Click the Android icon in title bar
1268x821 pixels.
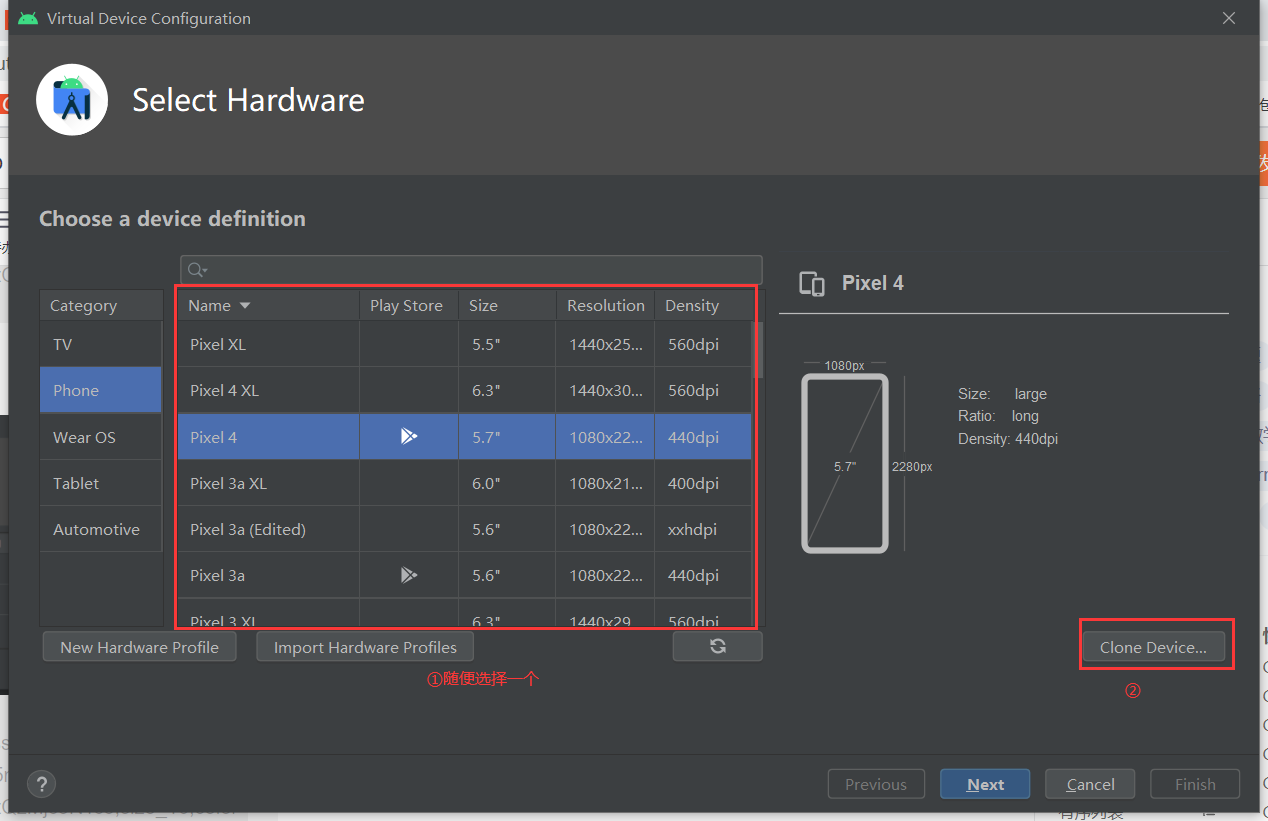pos(28,18)
